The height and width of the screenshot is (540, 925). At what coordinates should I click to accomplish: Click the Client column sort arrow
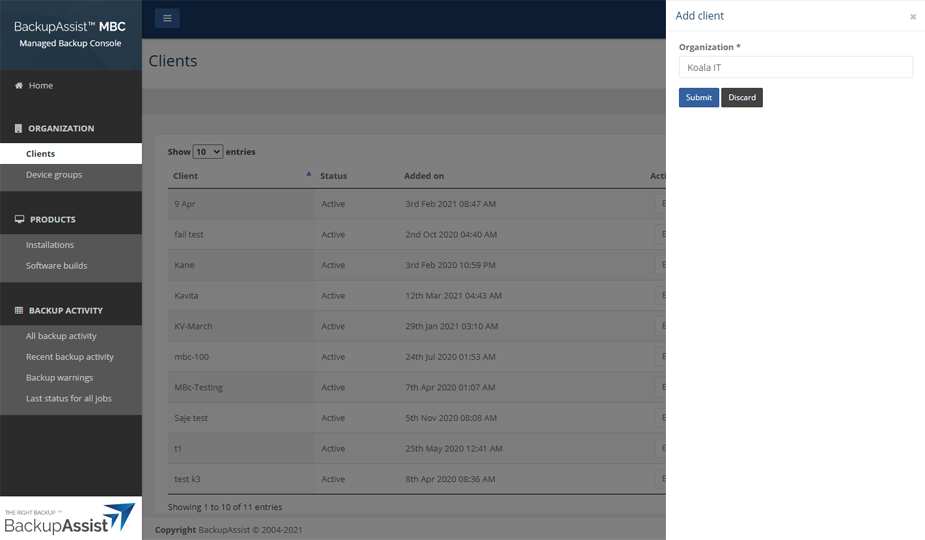pos(309,174)
